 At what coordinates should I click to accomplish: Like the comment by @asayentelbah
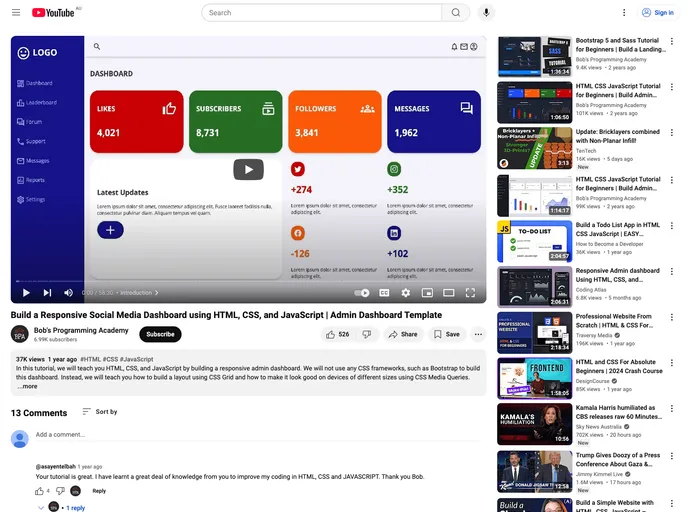click(x=39, y=491)
